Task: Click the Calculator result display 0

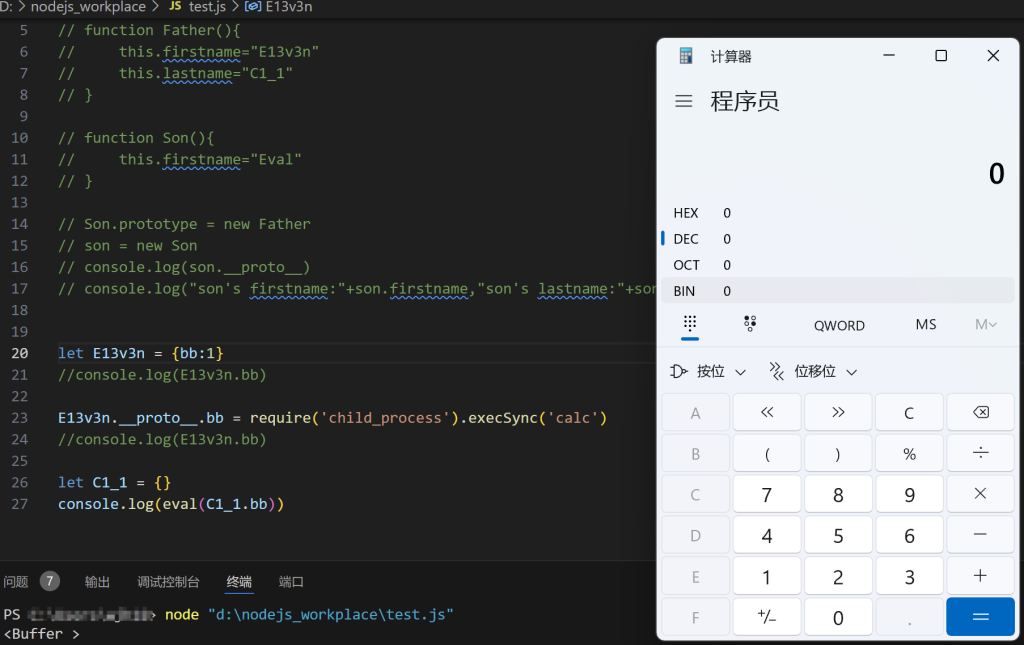Action: coord(996,174)
